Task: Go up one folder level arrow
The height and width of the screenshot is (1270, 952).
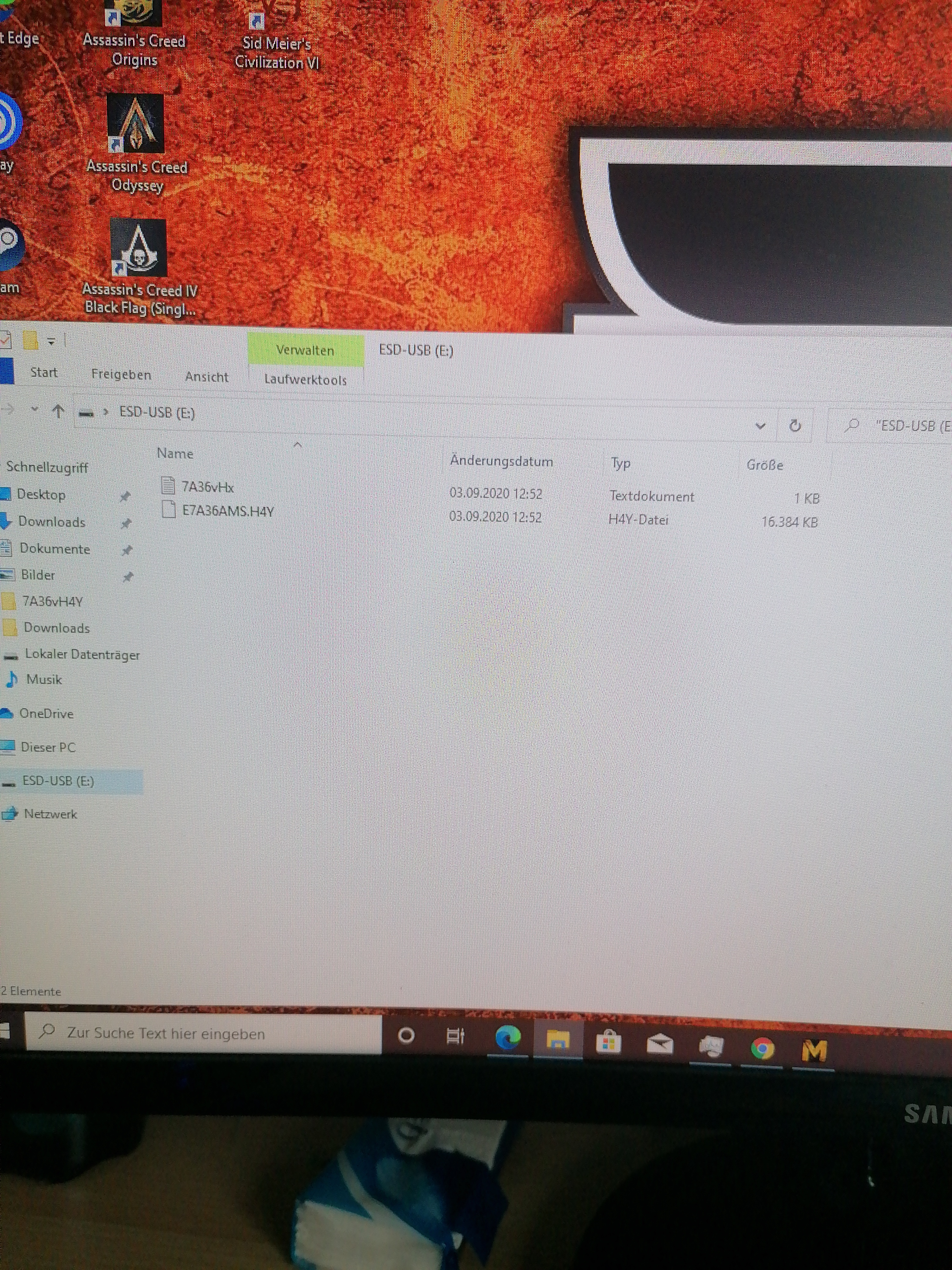Action: coord(58,411)
